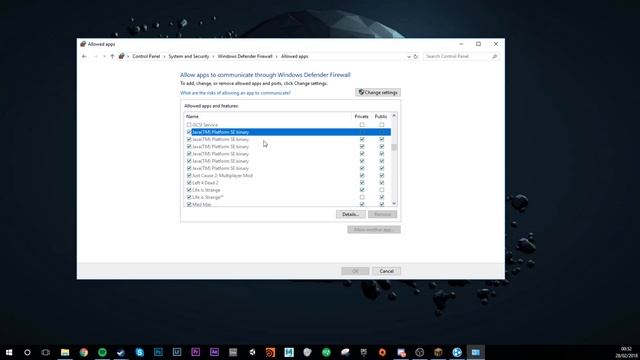Click Allow another app button

(x=374, y=230)
